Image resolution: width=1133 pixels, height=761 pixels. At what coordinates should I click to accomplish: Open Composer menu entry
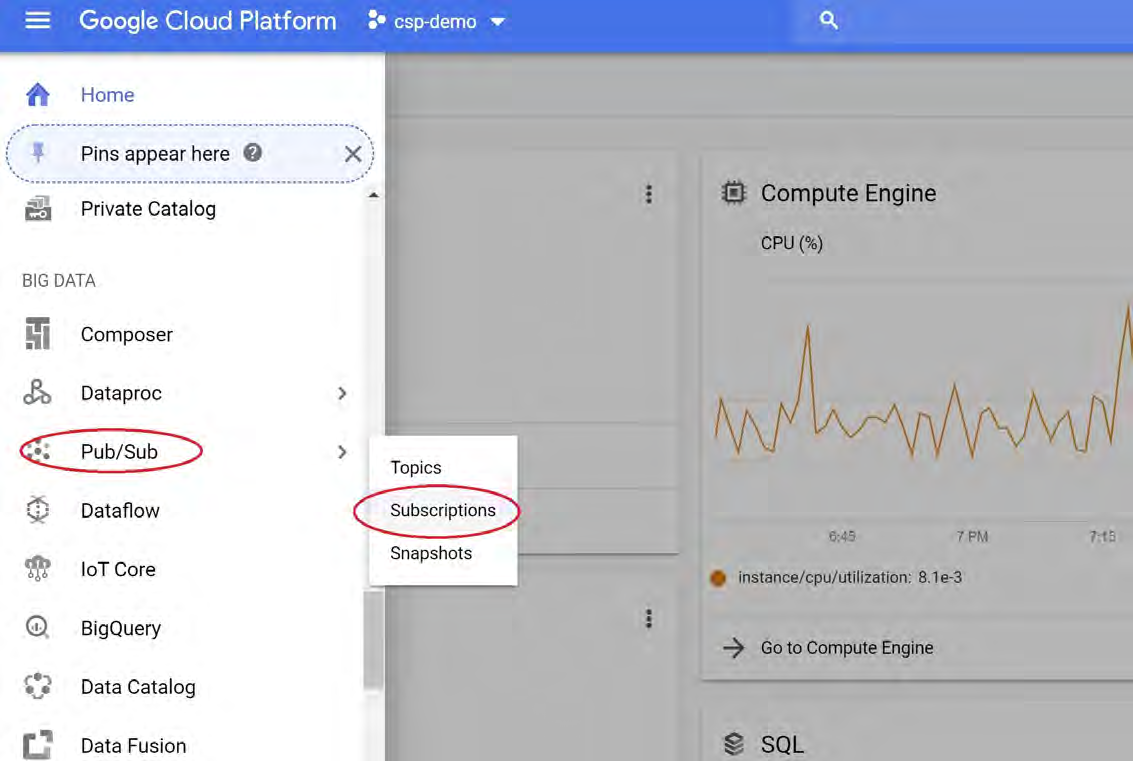126,335
